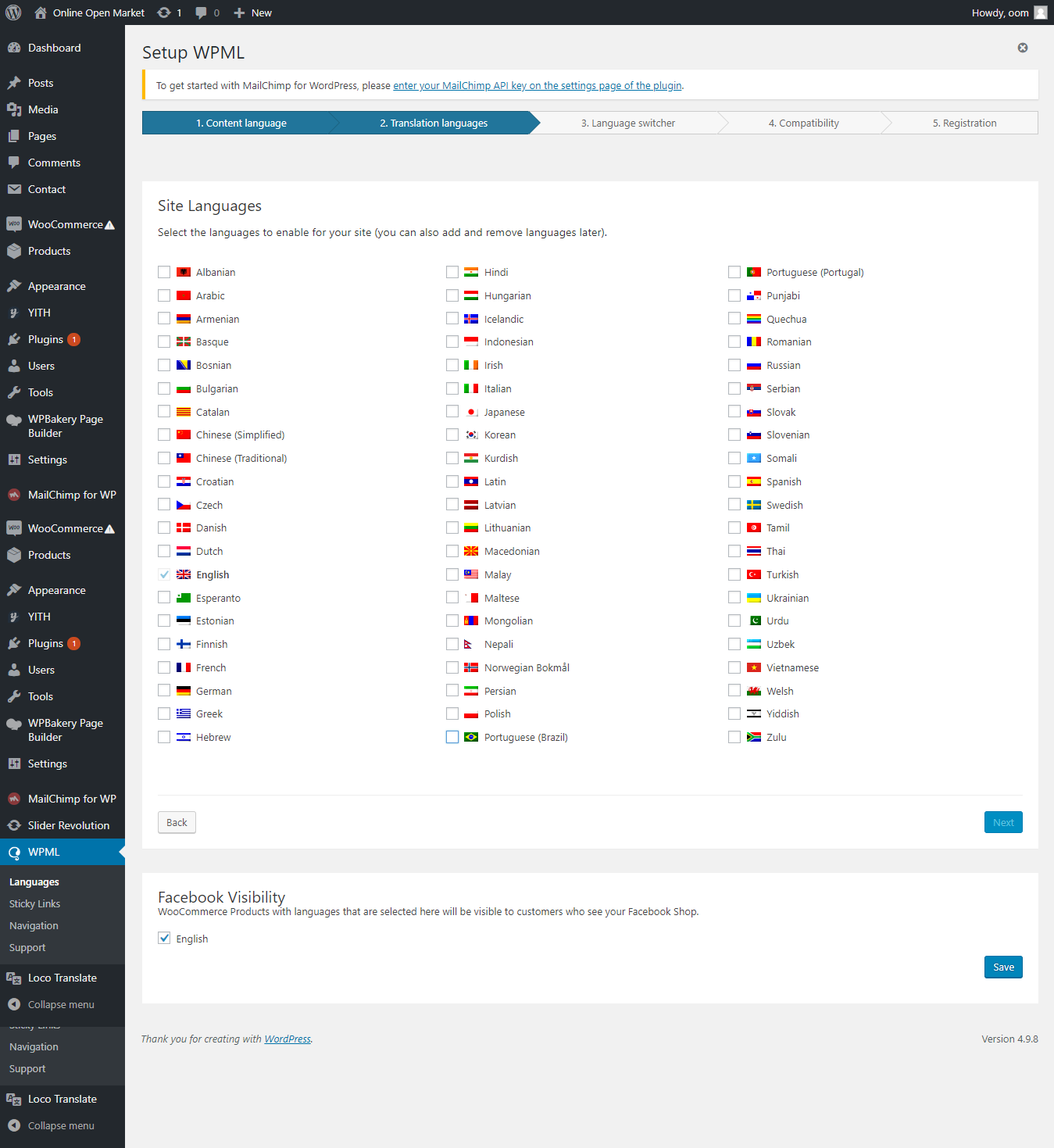Open the Media sidebar icon

tap(14, 109)
